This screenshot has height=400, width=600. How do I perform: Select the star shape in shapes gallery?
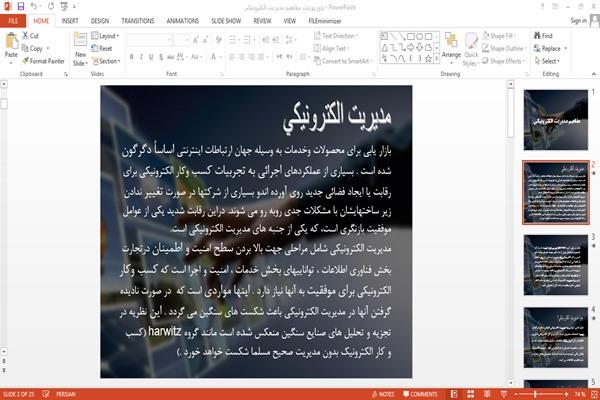tap(428, 59)
